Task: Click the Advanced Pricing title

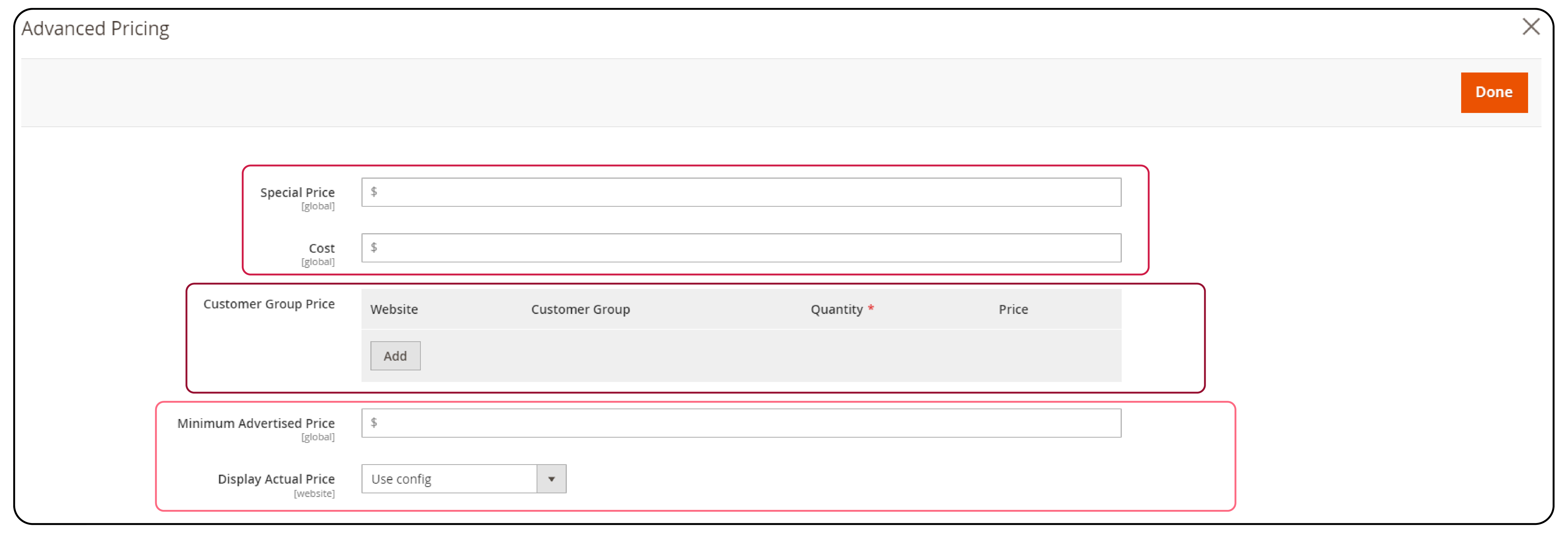Action: (95, 29)
